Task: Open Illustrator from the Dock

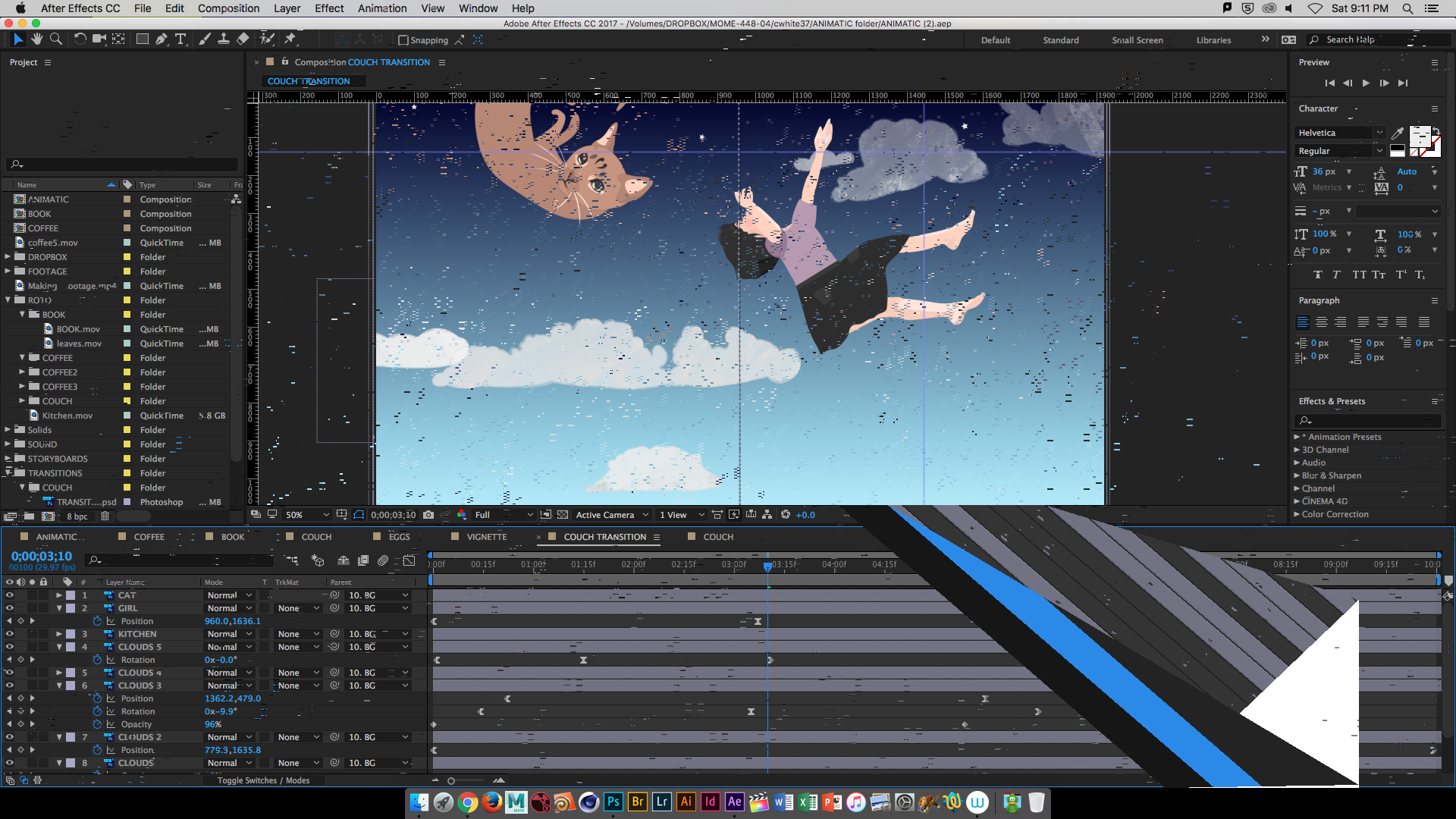Action: point(686,802)
